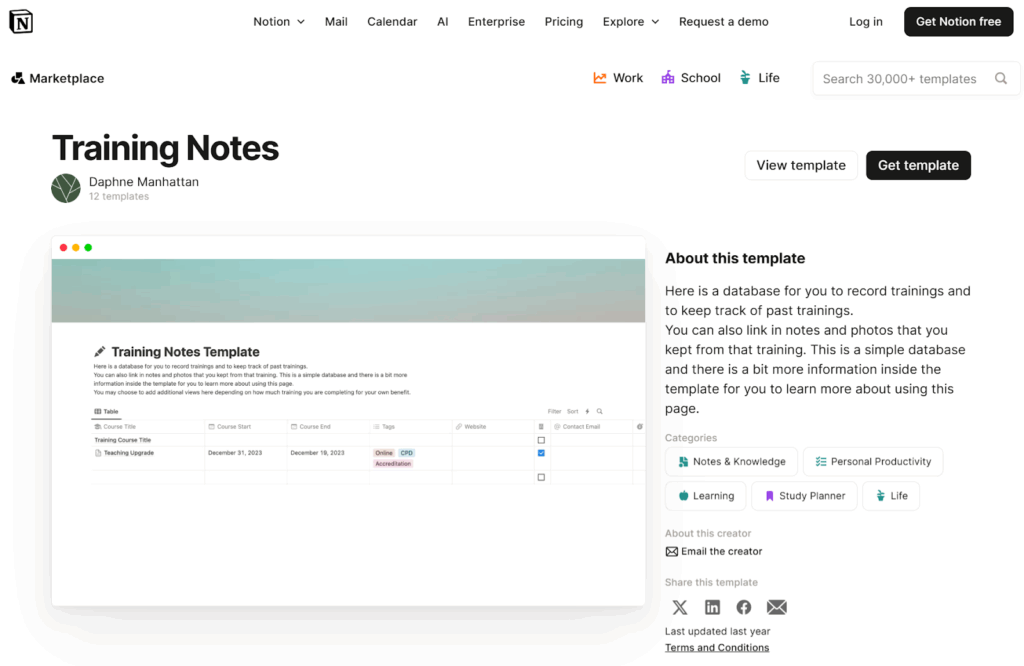Click the Online tag in preview
The image size is (1024, 666).
384,452
